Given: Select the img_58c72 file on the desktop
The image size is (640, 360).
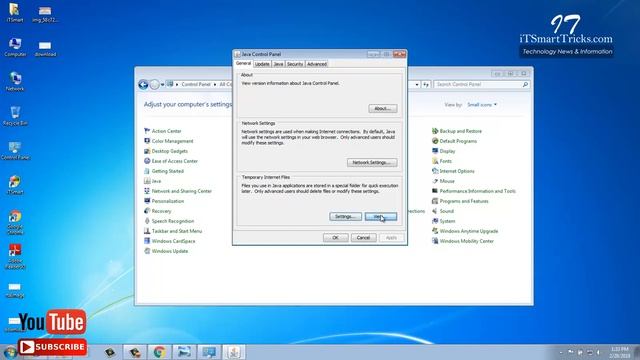Looking at the screenshot, I should (x=45, y=14).
